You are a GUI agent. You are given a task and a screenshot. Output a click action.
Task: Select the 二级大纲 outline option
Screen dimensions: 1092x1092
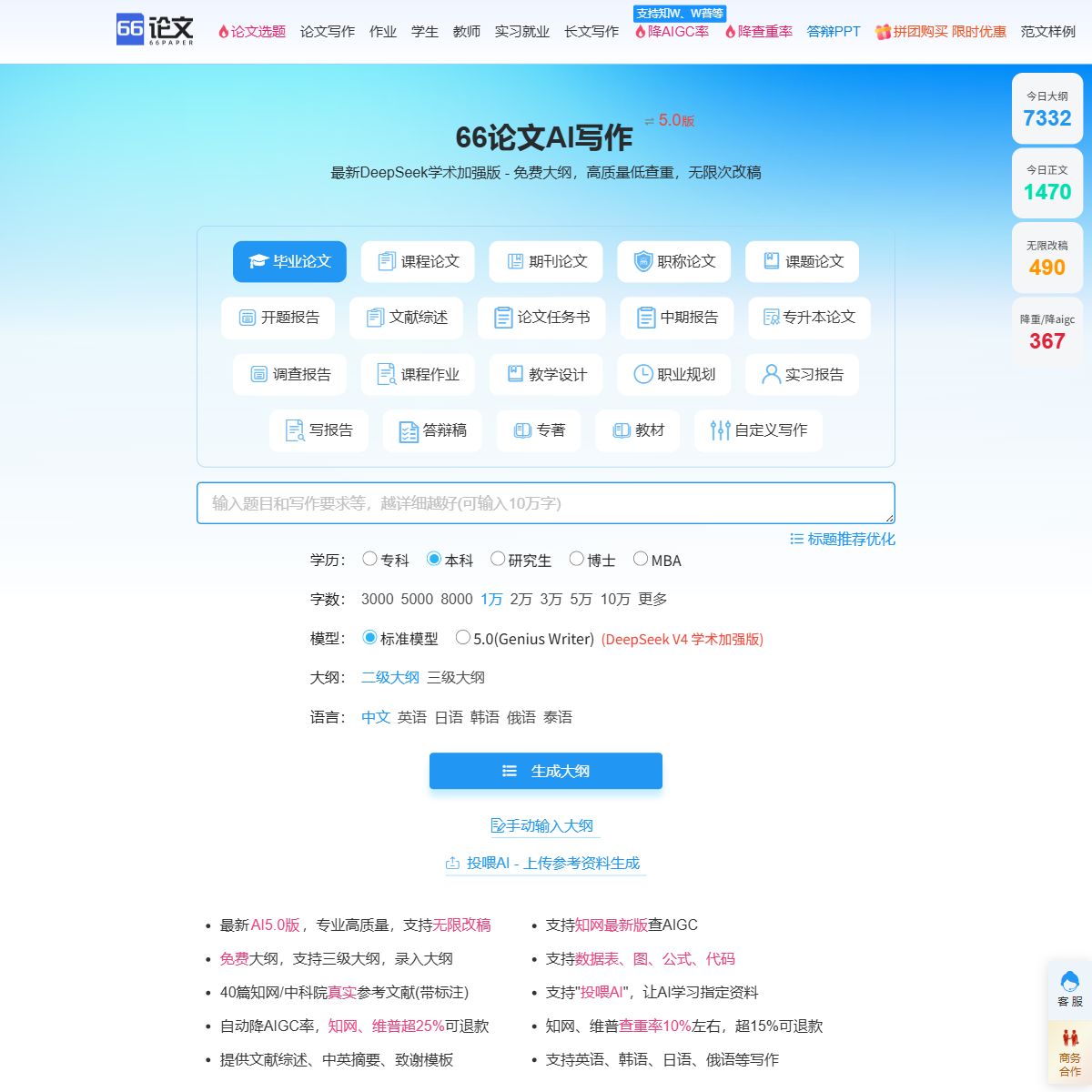click(390, 677)
